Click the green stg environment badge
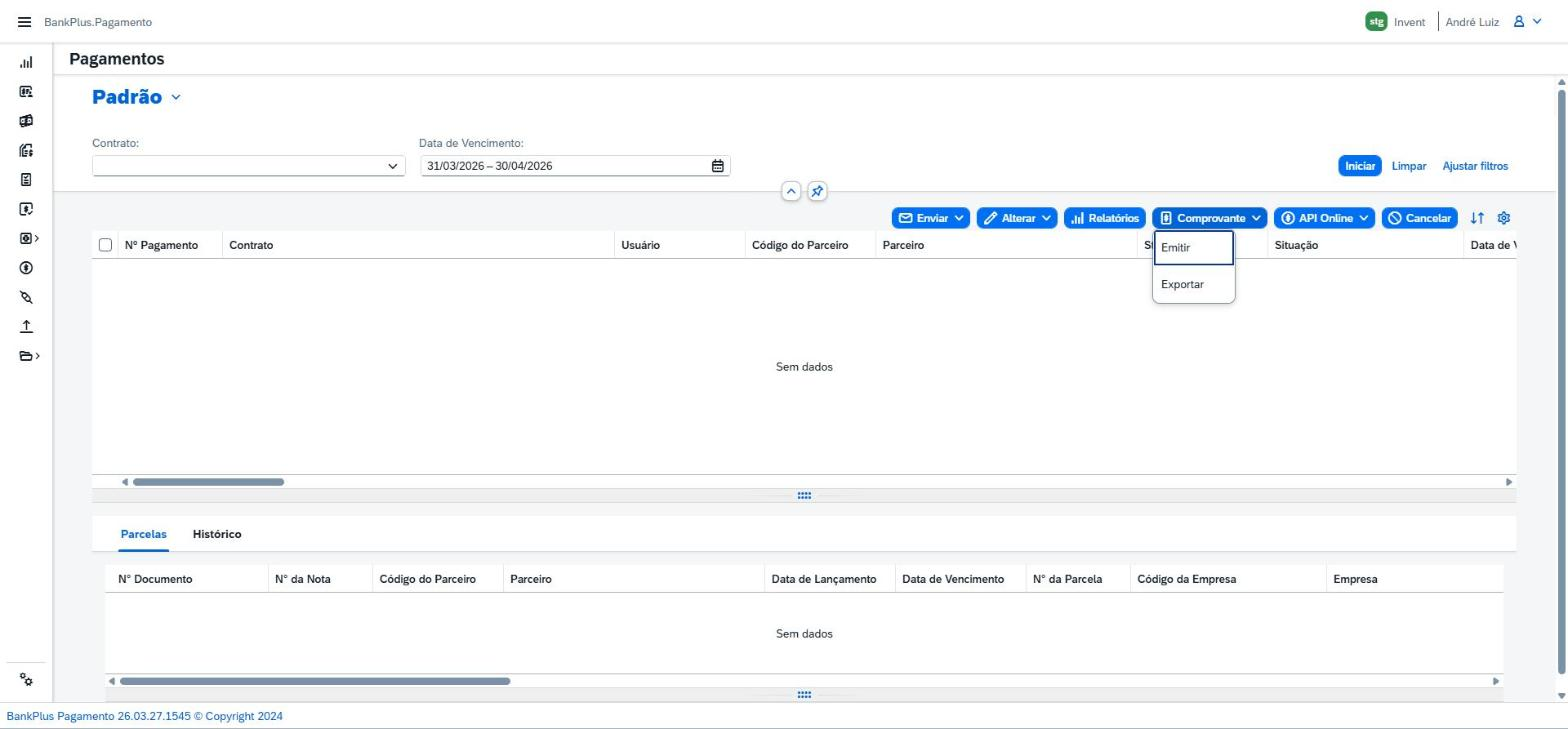 tap(1376, 22)
